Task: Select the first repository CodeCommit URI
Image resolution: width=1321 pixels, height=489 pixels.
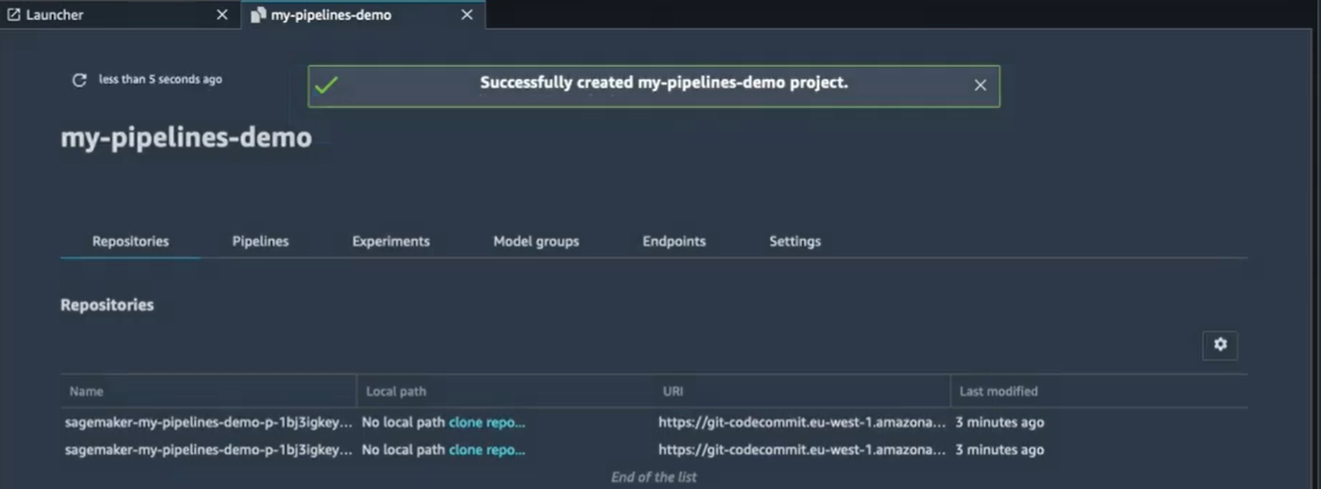Action: [x=801, y=422]
